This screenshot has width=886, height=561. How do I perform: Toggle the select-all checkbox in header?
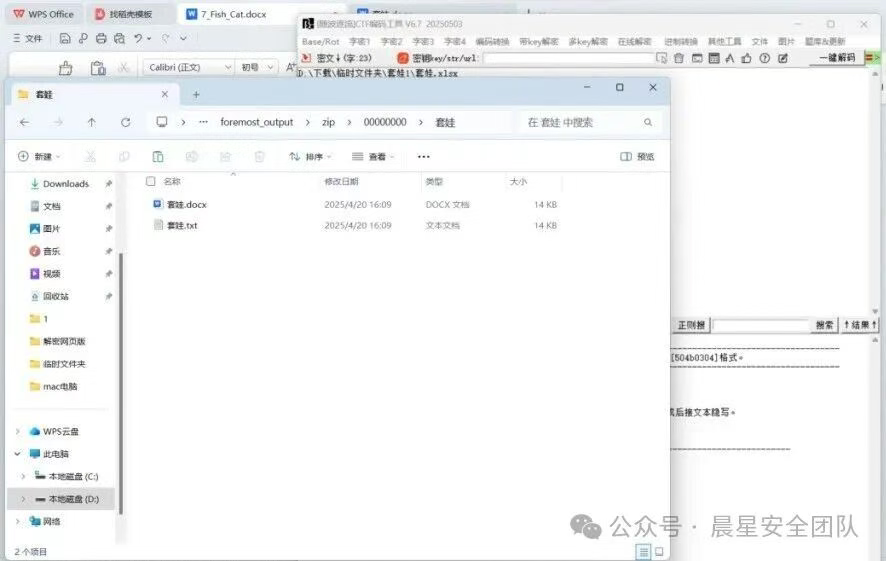click(151, 181)
